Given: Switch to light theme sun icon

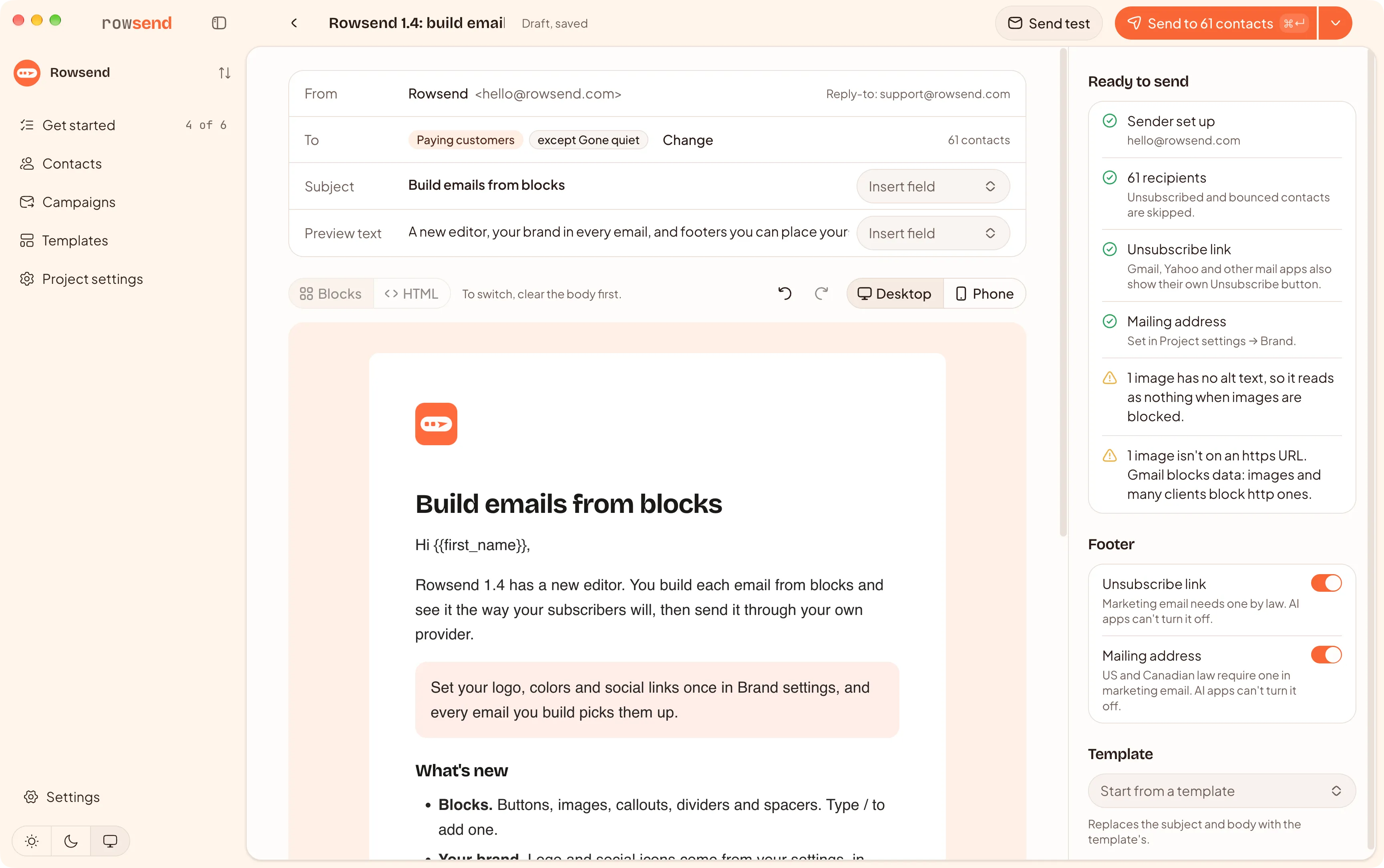Looking at the screenshot, I should [x=32, y=841].
